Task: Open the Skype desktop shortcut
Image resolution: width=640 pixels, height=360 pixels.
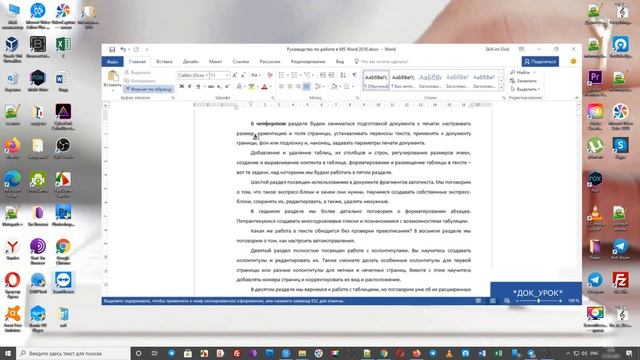Action: (620, 148)
